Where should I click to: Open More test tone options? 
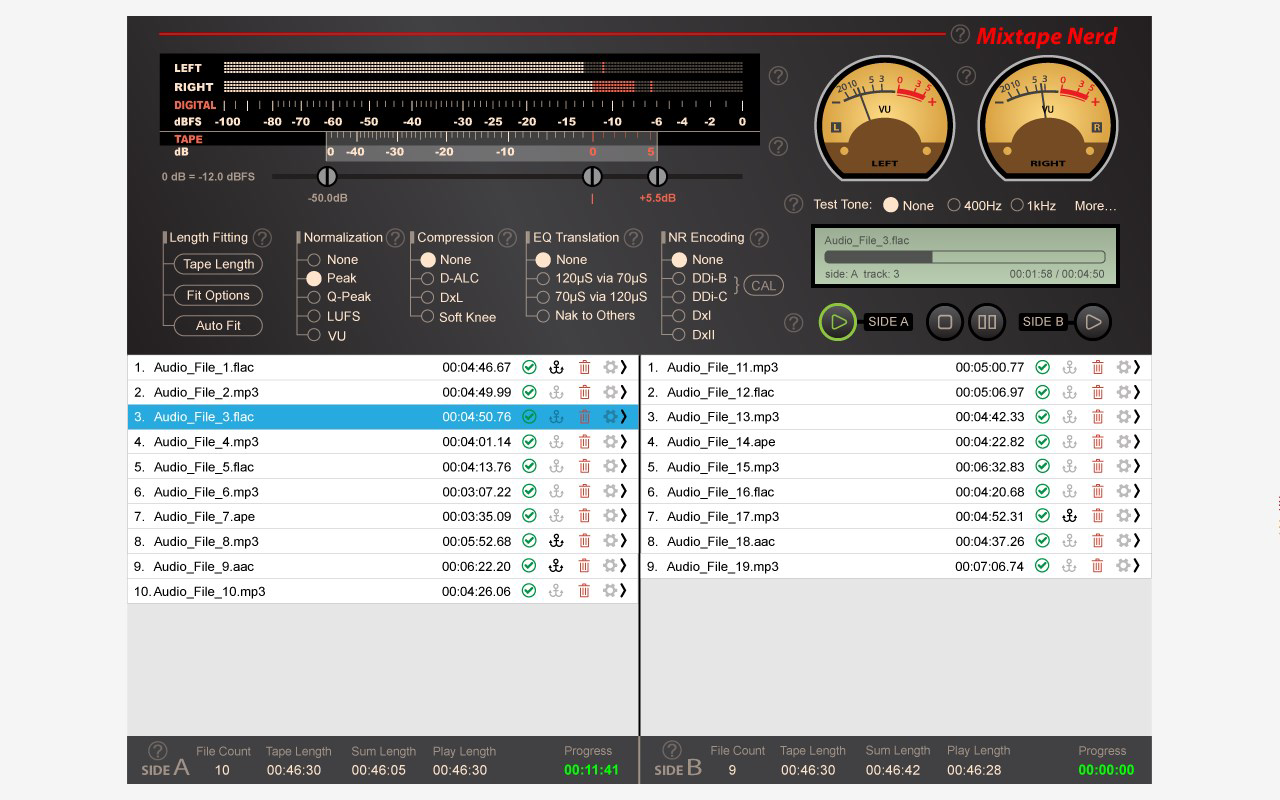[1095, 205]
